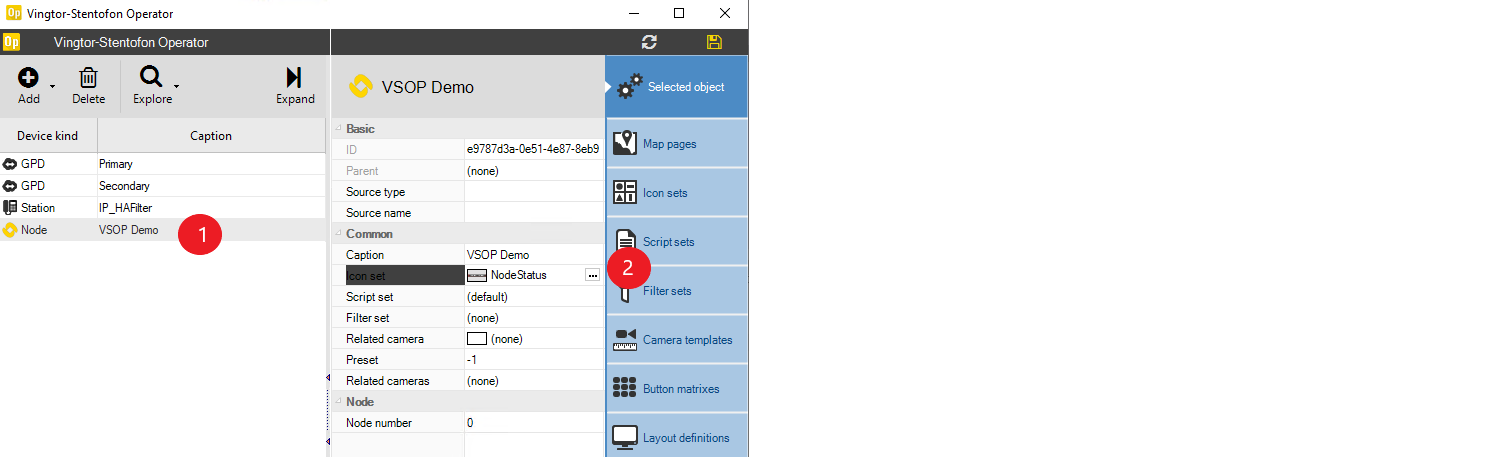Click the Op application logo icon

coord(12,42)
